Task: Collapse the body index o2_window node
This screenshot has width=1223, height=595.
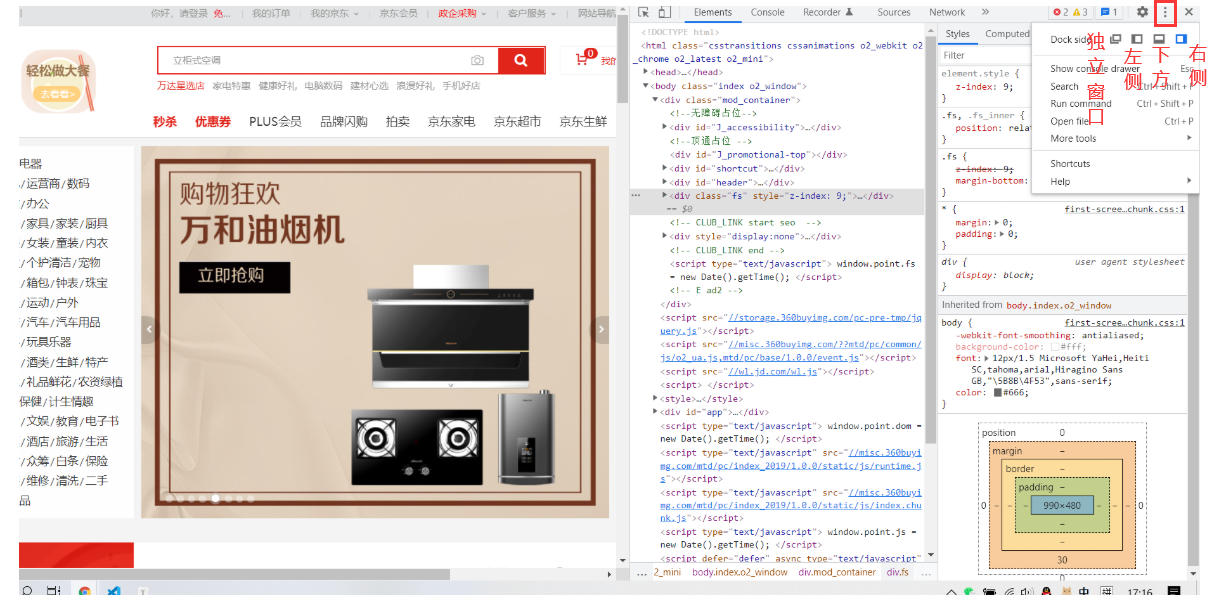Action: pos(647,86)
